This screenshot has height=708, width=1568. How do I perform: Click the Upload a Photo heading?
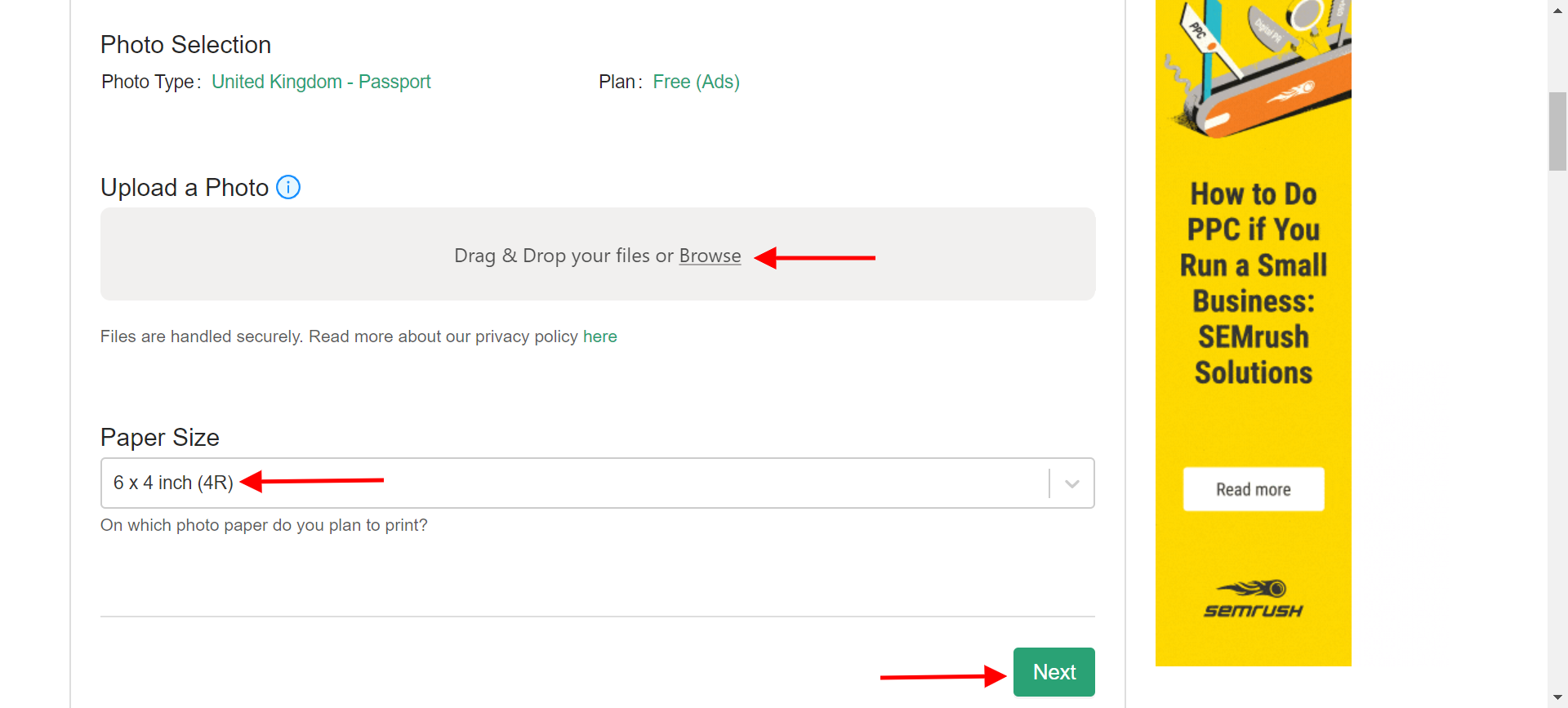(185, 188)
